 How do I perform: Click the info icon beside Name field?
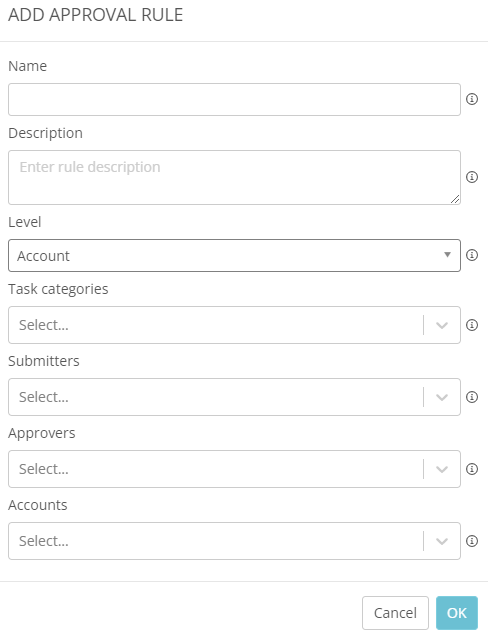[x=472, y=99]
